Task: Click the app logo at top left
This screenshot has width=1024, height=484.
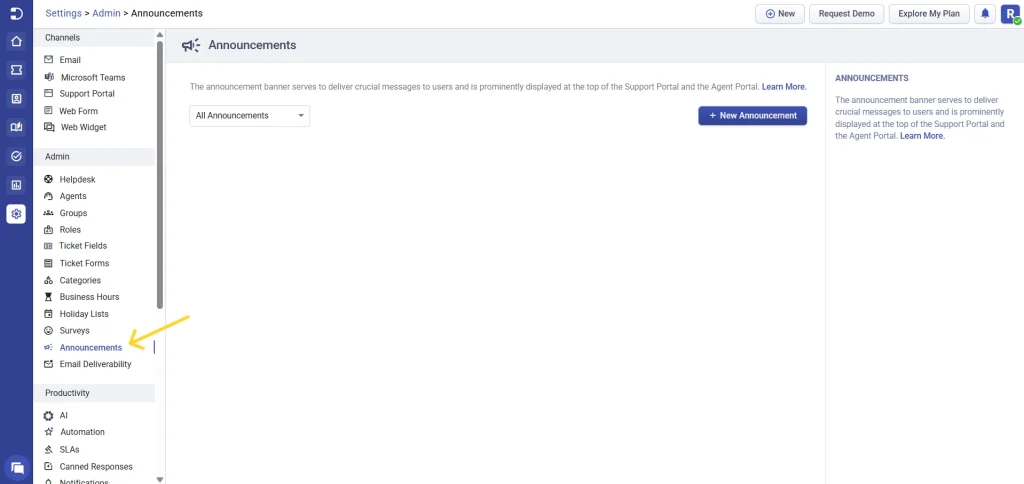Action: [x=16, y=14]
